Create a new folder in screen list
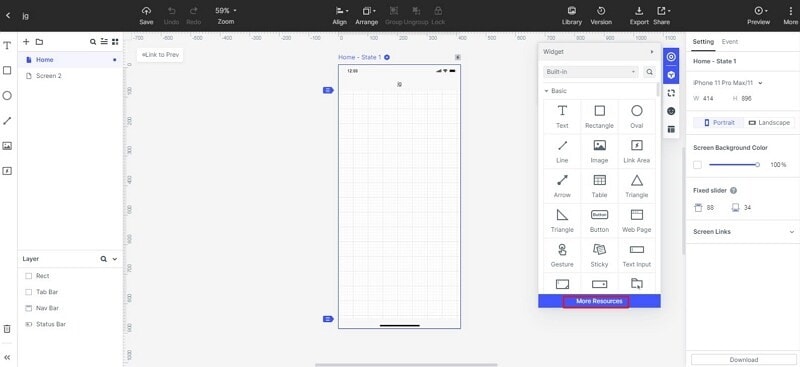The image size is (800, 367). coord(39,42)
